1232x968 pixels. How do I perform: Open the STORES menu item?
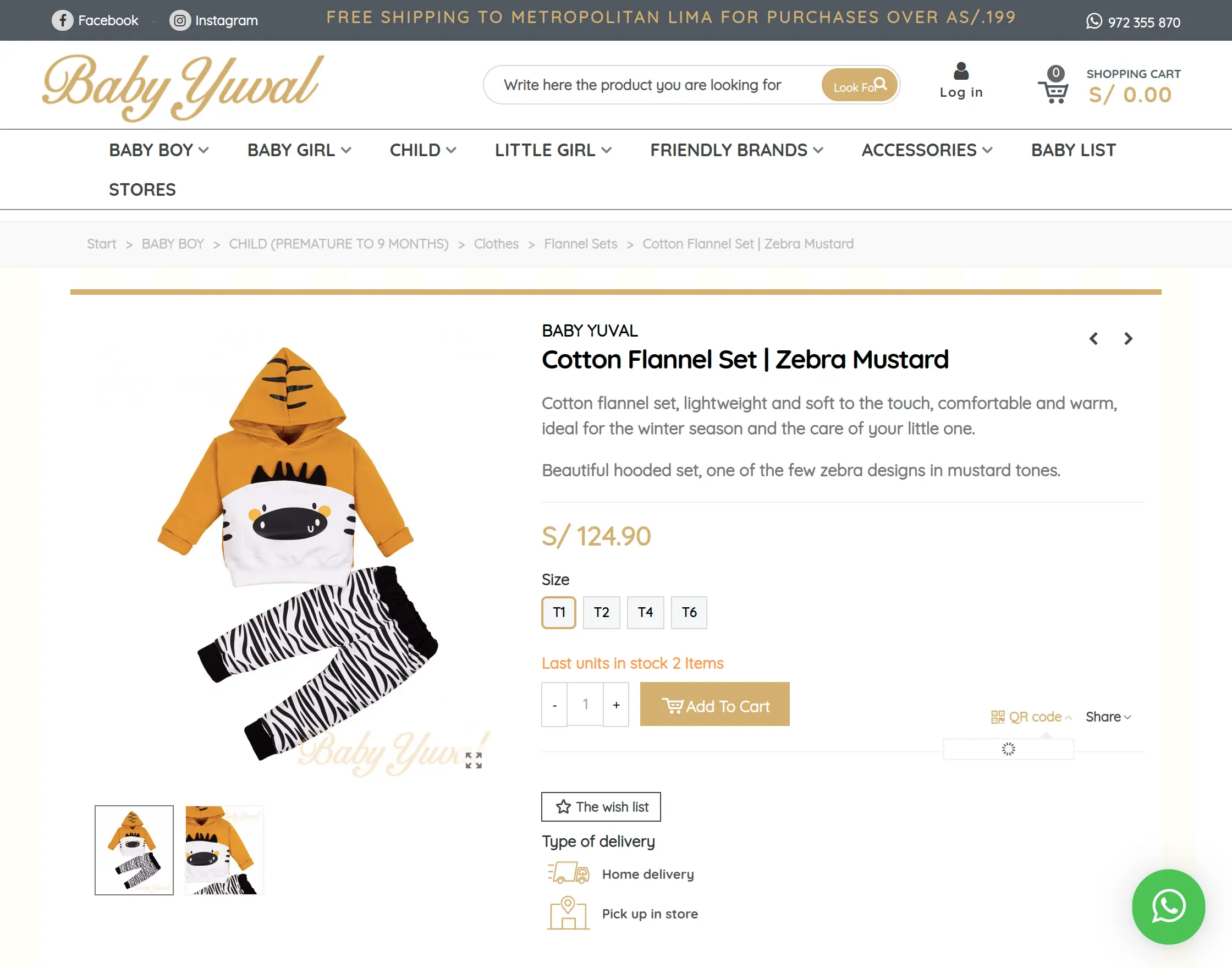(142, 189)
